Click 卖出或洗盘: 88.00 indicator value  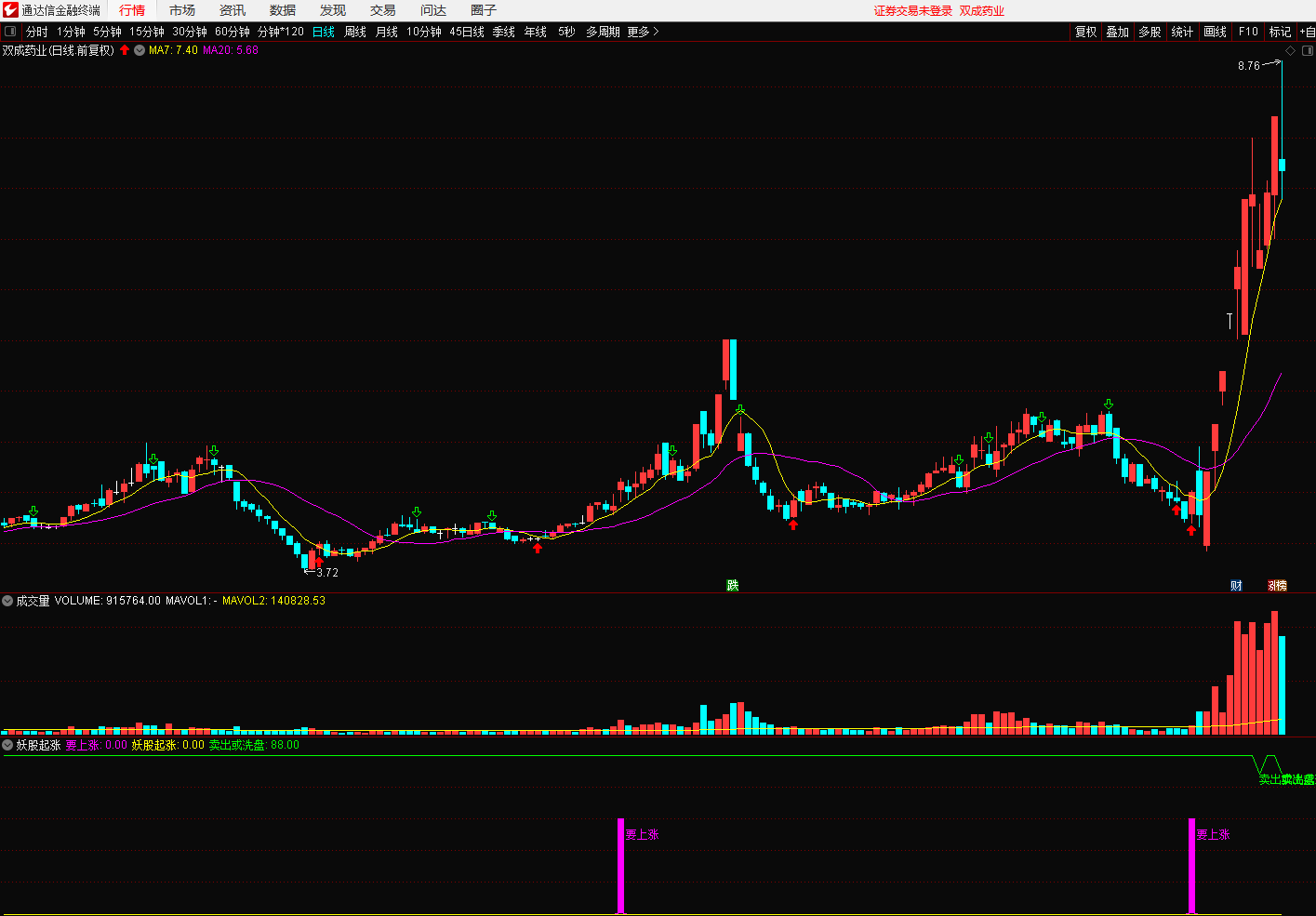pos(254,745)
